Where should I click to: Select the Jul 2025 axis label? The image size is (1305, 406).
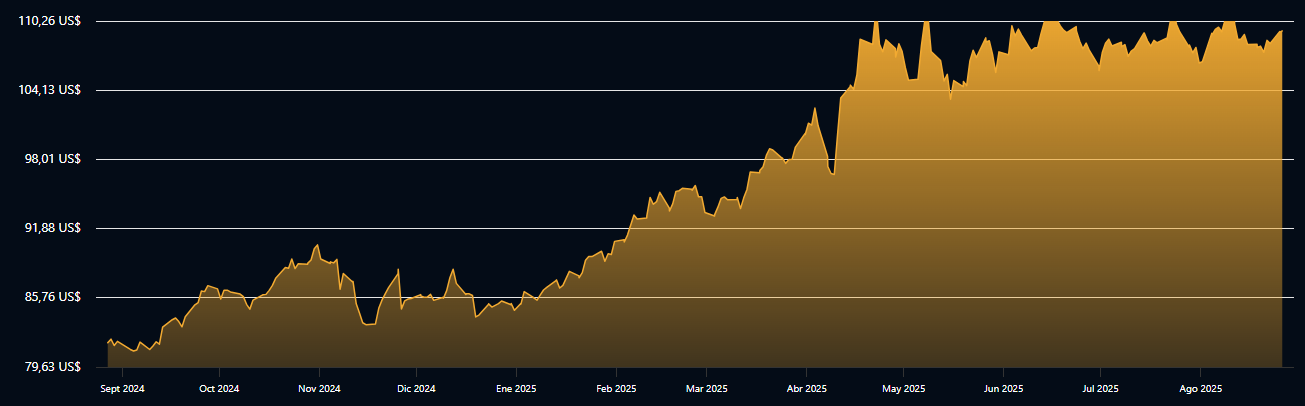pyautogui.click(x=1100, y=388)
